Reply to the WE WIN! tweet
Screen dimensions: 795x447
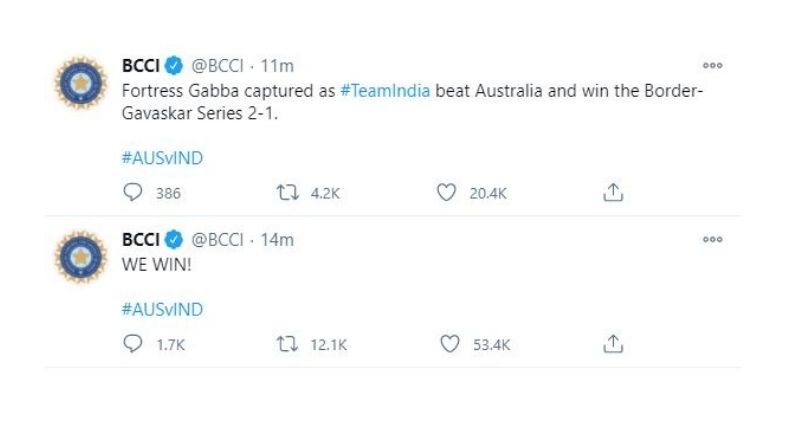pos(133,344)
